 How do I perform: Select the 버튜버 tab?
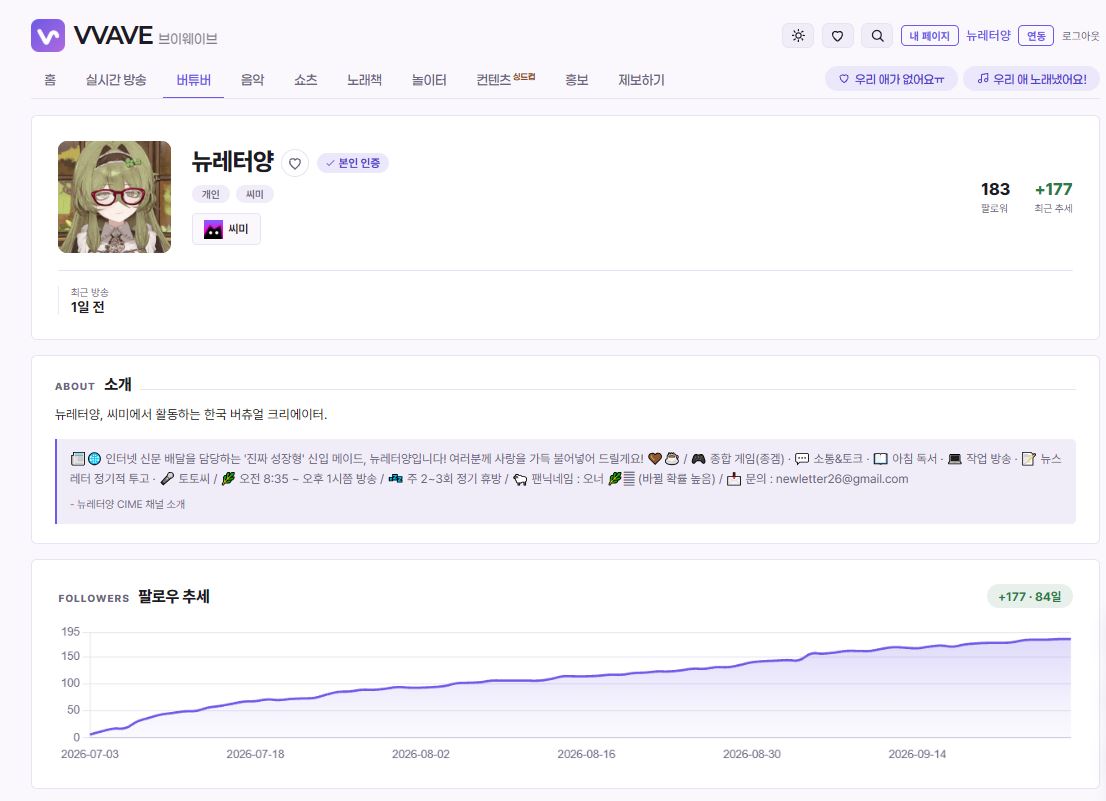(193, 80)
